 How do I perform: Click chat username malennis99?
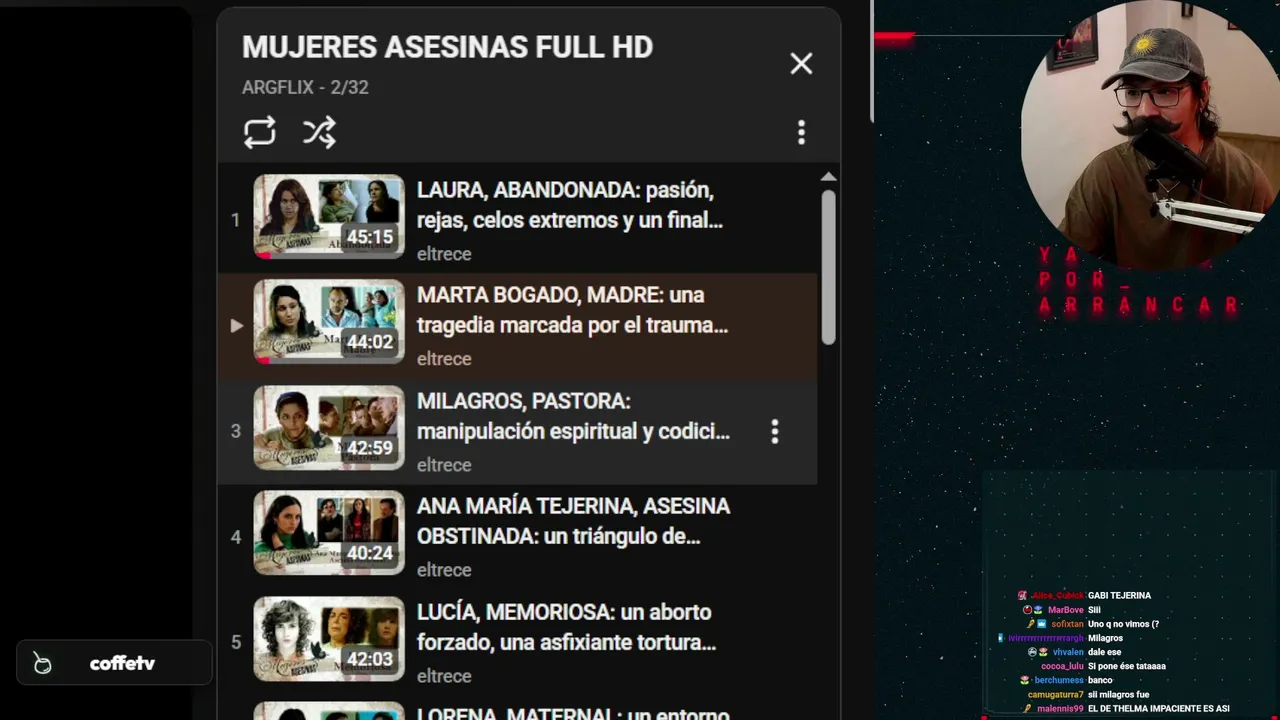(x=1060, y=709)
